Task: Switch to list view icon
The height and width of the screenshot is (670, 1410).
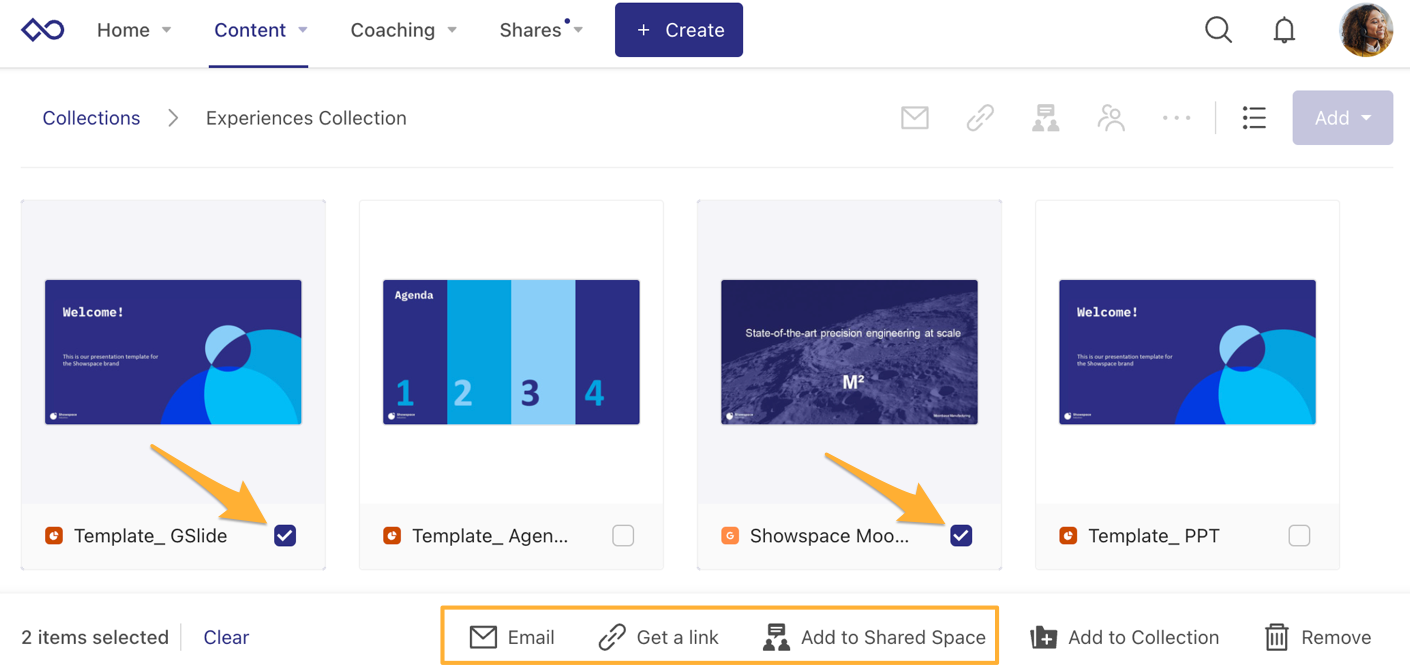Action: (1254, 118)
